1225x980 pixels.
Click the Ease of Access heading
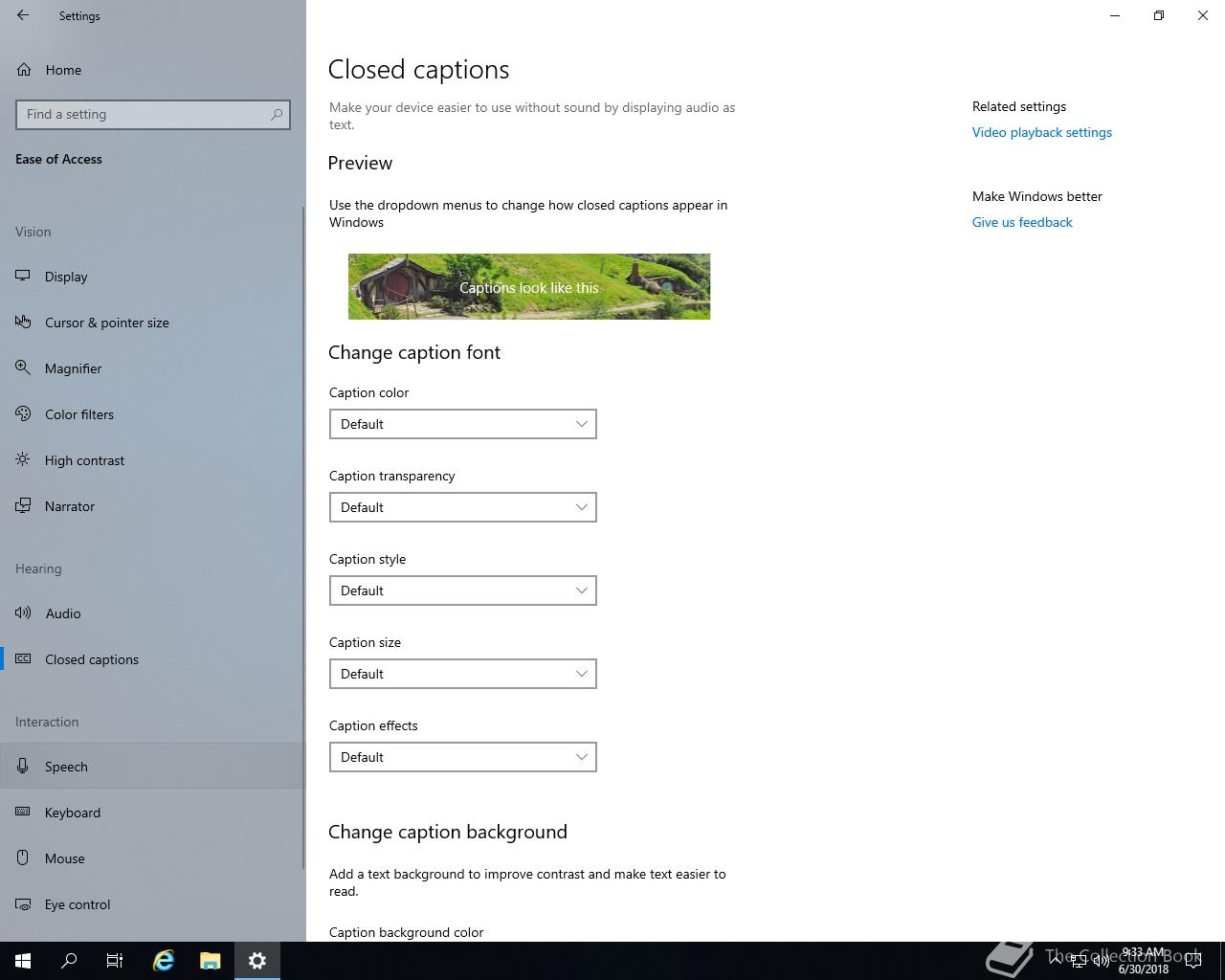58,159
